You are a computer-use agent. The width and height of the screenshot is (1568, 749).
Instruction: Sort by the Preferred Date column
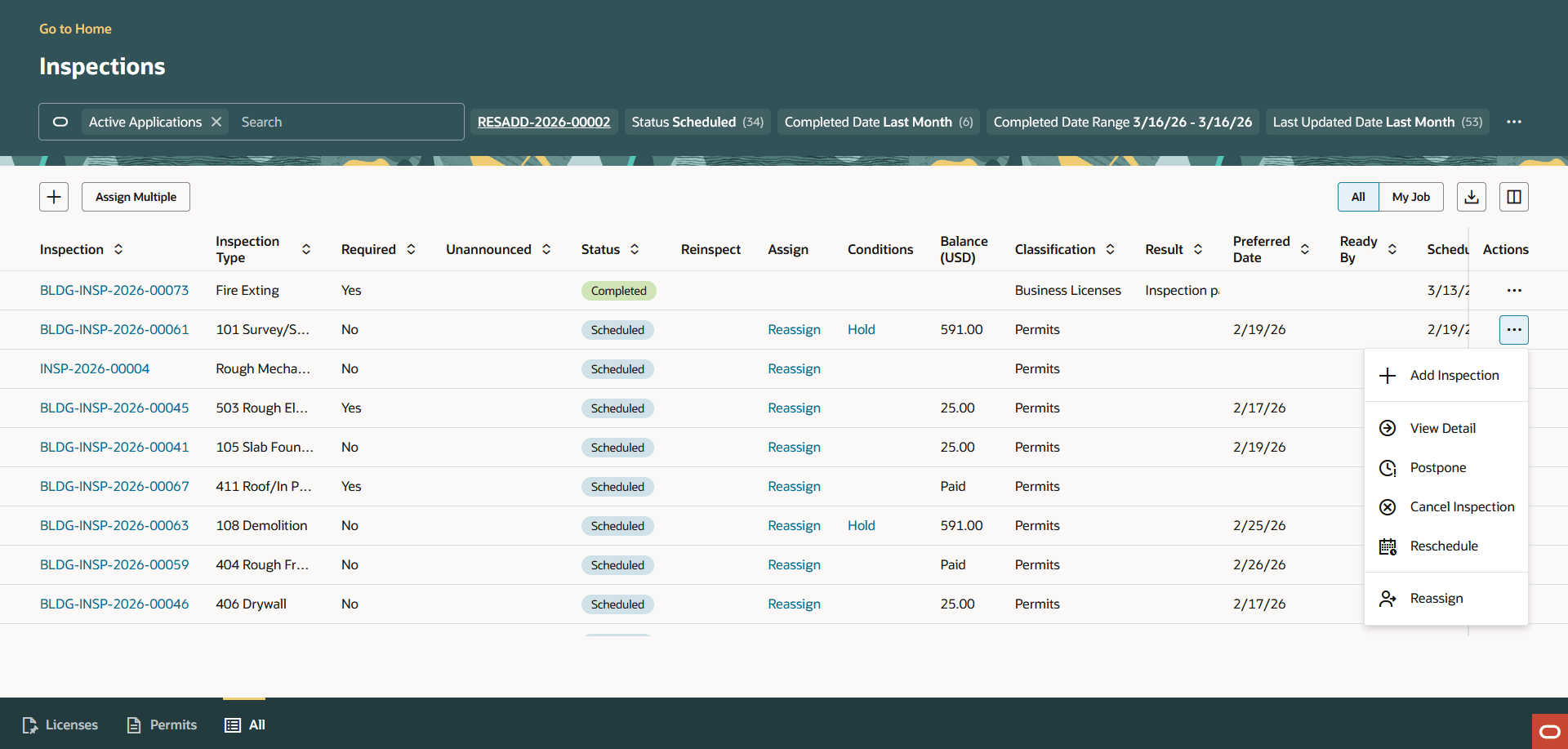(x=1305, y=249)
